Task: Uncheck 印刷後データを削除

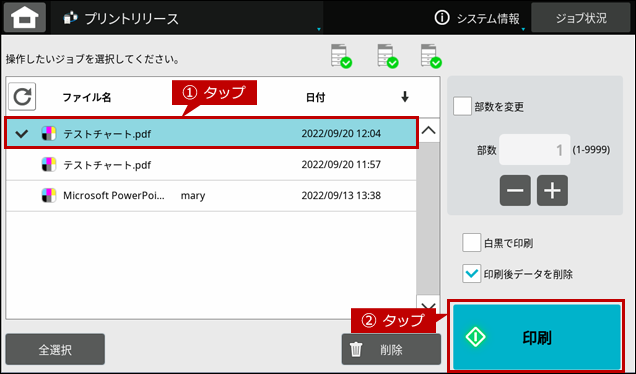Action: click(x=471, y=273)
